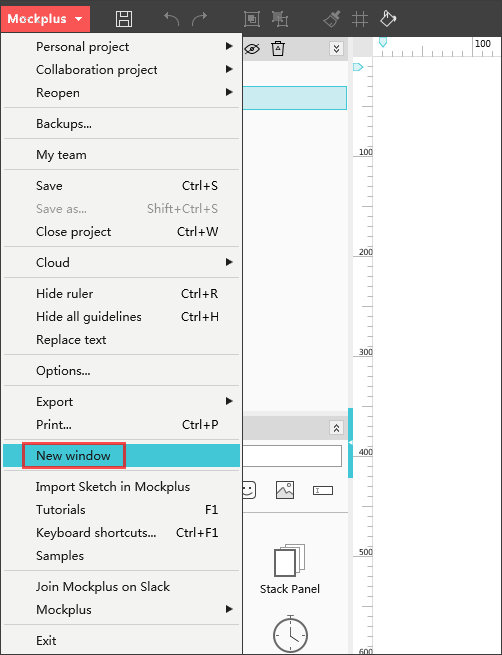The image size is (502, 655).
Task: Open the Backups... menu item
Action: coord(121,124)
